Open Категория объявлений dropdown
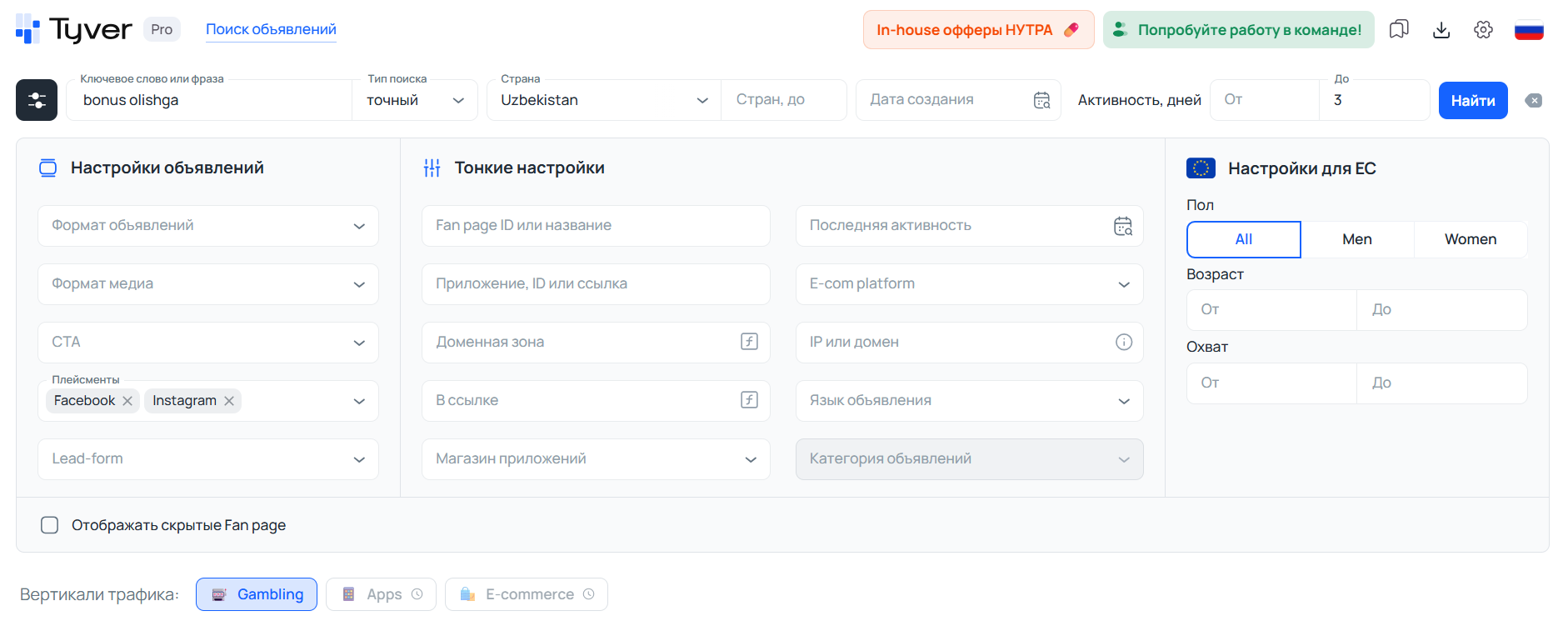The width and height of the screenshot is (1568, 626). tap(970, 459)
